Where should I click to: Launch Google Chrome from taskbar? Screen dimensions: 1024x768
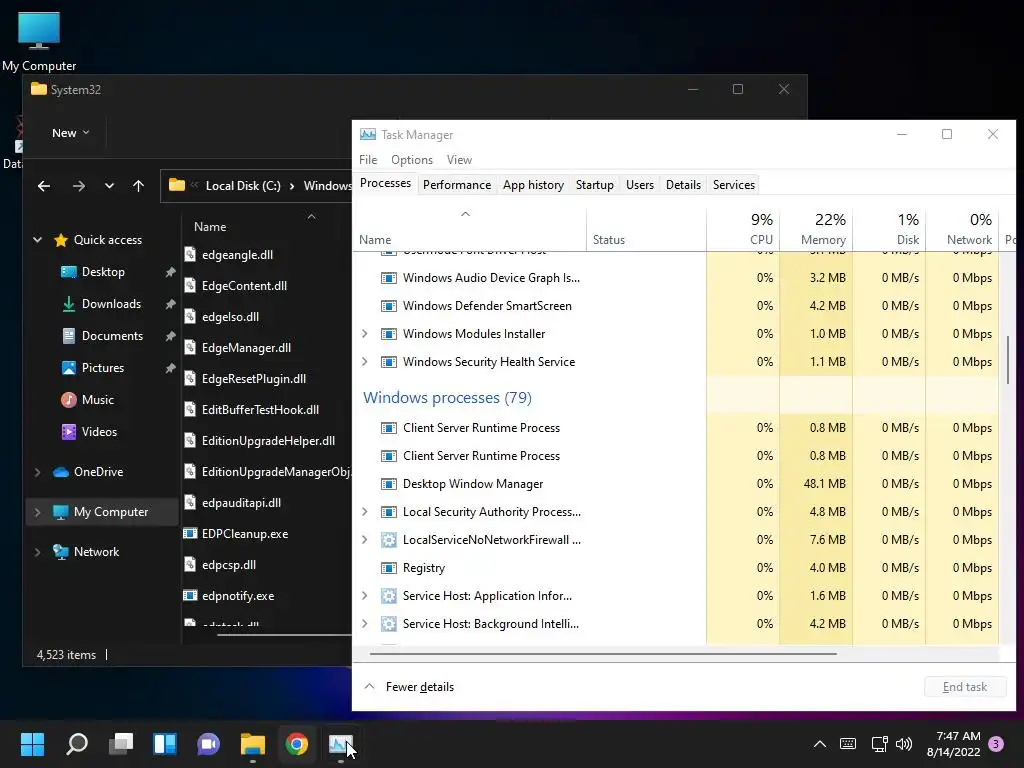pos(296,744)
